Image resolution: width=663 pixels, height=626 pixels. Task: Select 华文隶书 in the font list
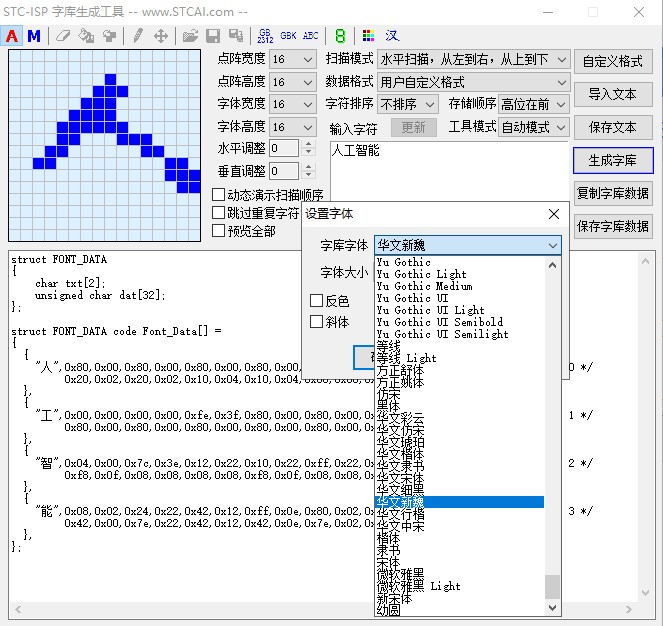pyautogui.click(x=459, y=466)
